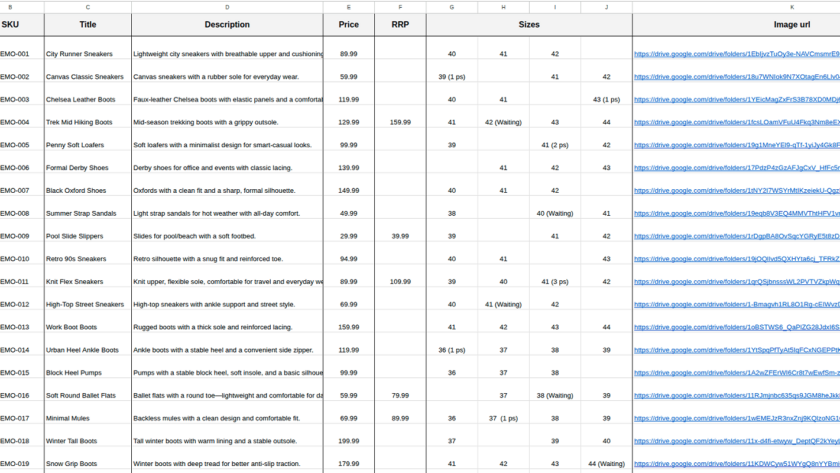Open Drive link for City Runner Sneakers
The height and width of the screenshot is (473, 840).
pos(737,54)
